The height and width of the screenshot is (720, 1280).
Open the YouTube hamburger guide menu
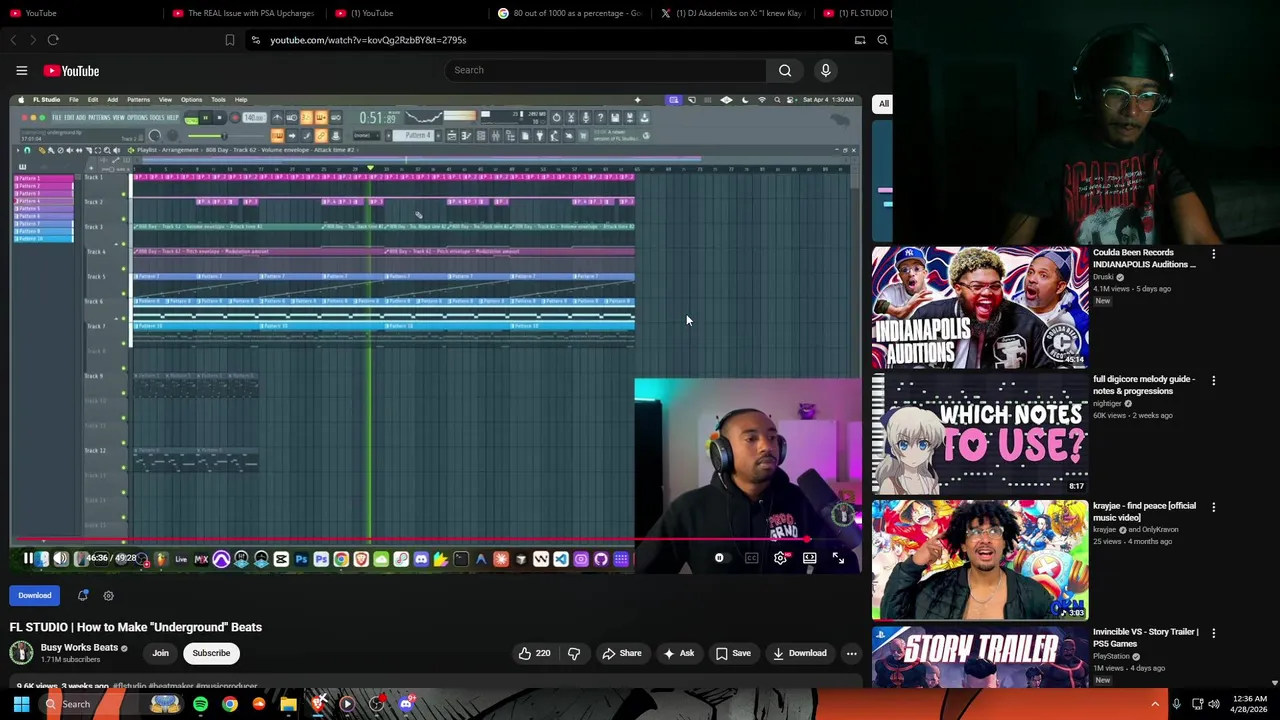pos(21,71)
